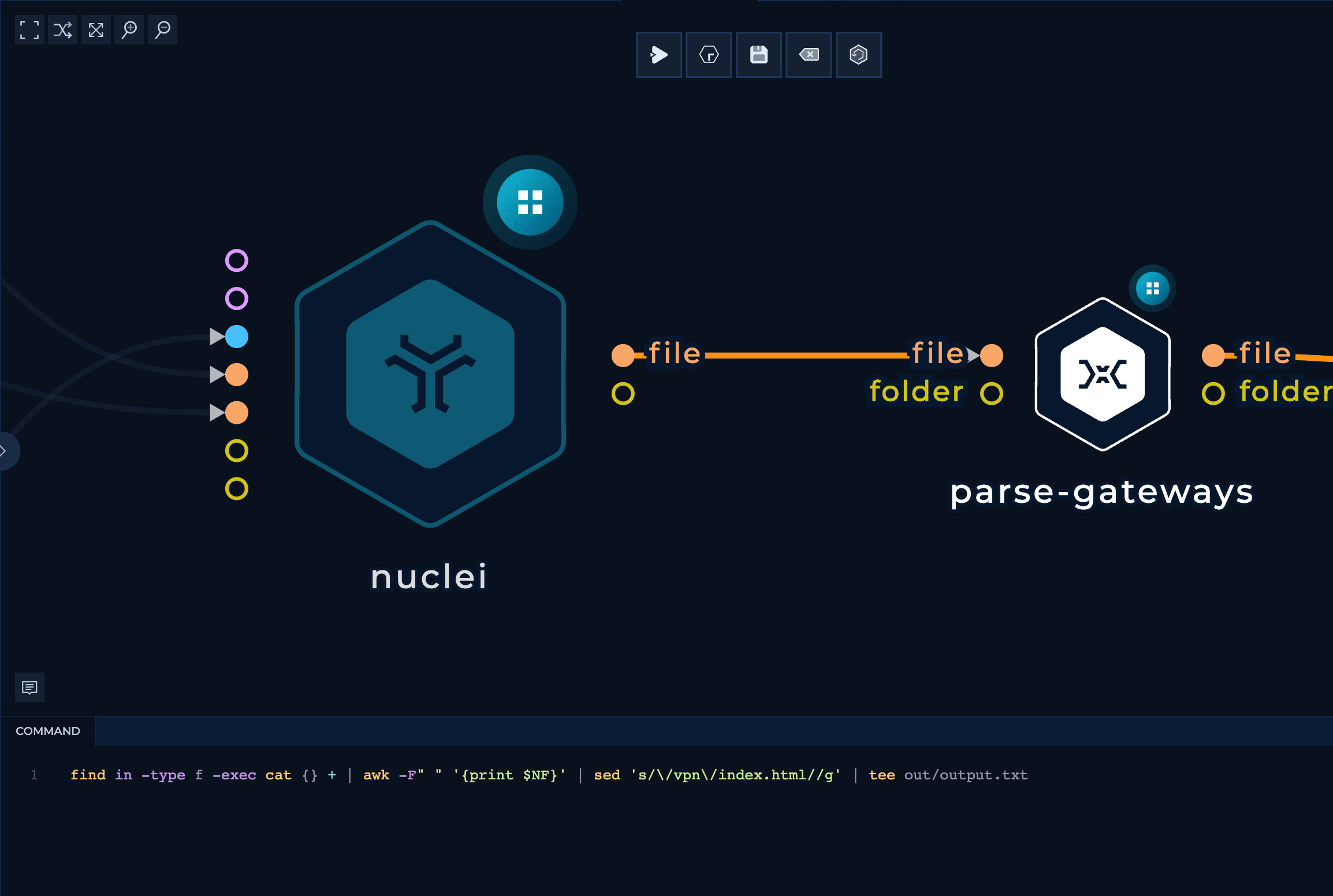The height and width of the screenshot is (896, 1333).
Task: Open the comments icon above the COMMAND panel
Action: click(x=29, y=688)
